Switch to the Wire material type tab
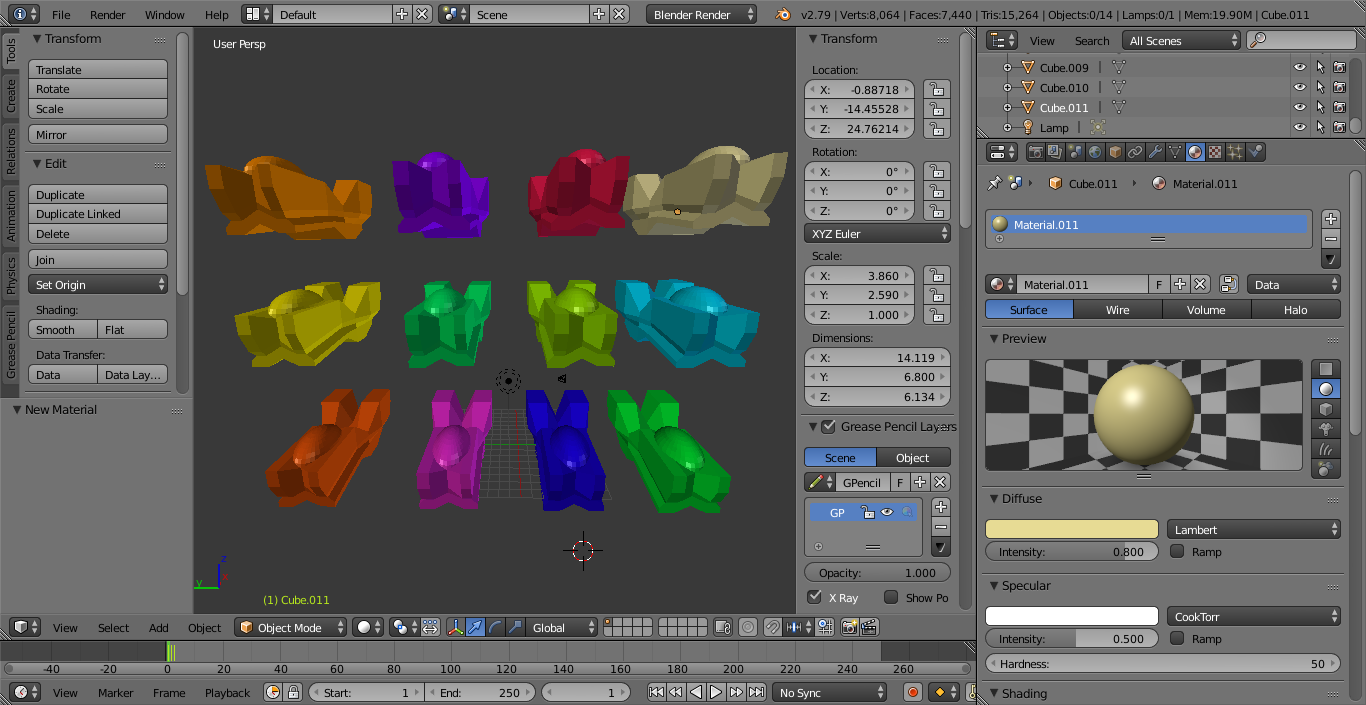The width and height of the screenshot is (1366, 705). coord(1117,310)
